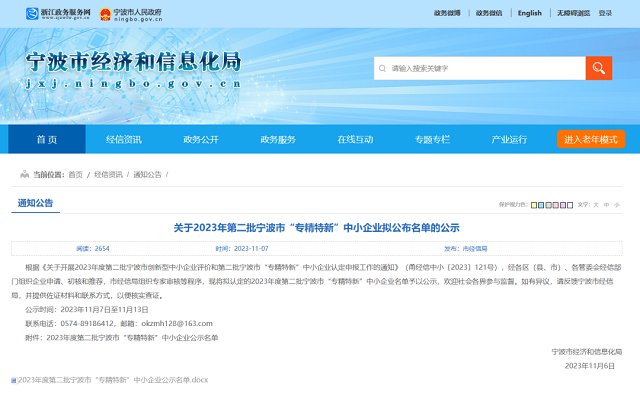Select the pink eye-protection color swatch
Image resolution: width=640 pixels, height=400 pixels.
pyautogui.click(x=555, y=205)
